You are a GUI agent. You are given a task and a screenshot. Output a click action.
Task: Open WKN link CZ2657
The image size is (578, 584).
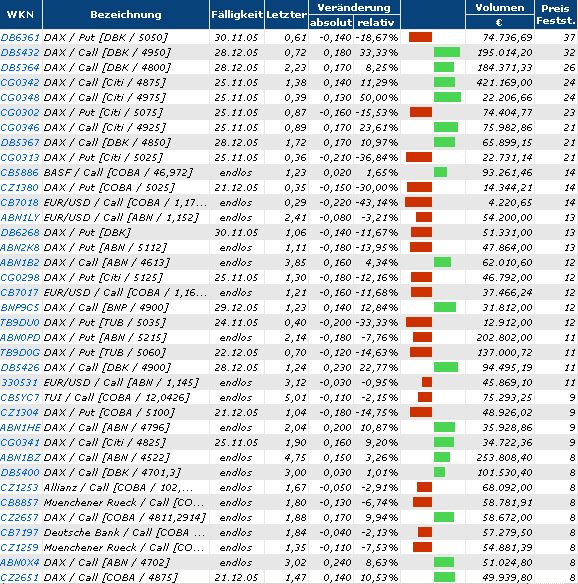(20, 517)
